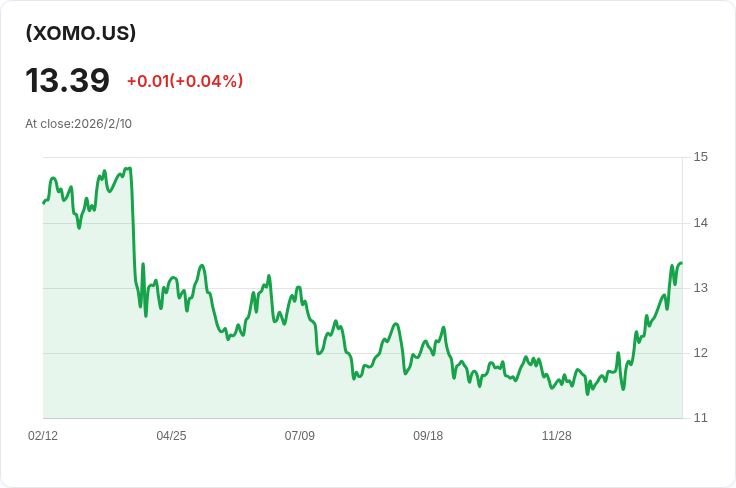Select the 11 price axis label
Image resolution: width=736 pixels, height=488 pixels.
(x=700, y=418)
